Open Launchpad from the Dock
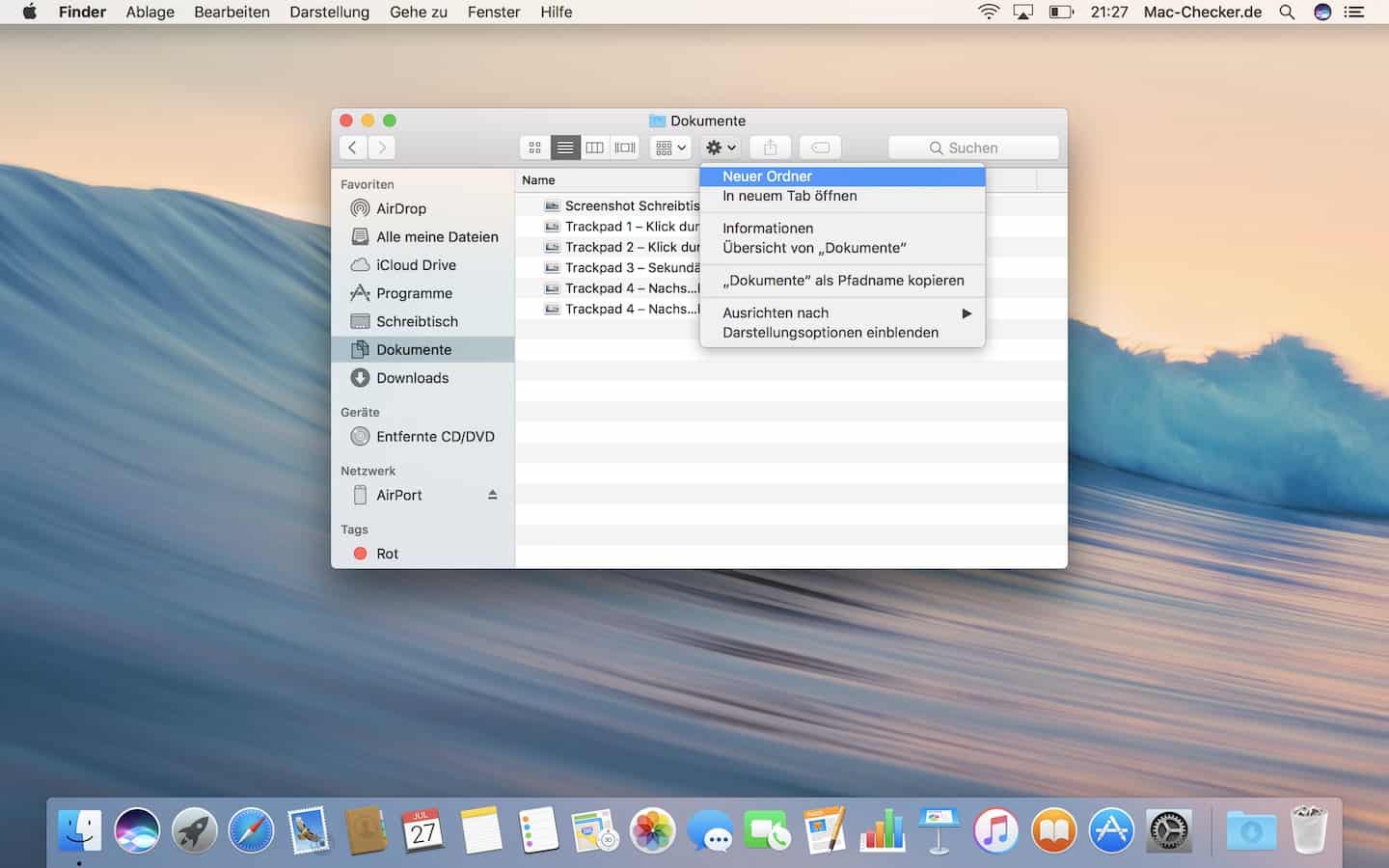Screen dimensions: 1389x868 point(194,830)
